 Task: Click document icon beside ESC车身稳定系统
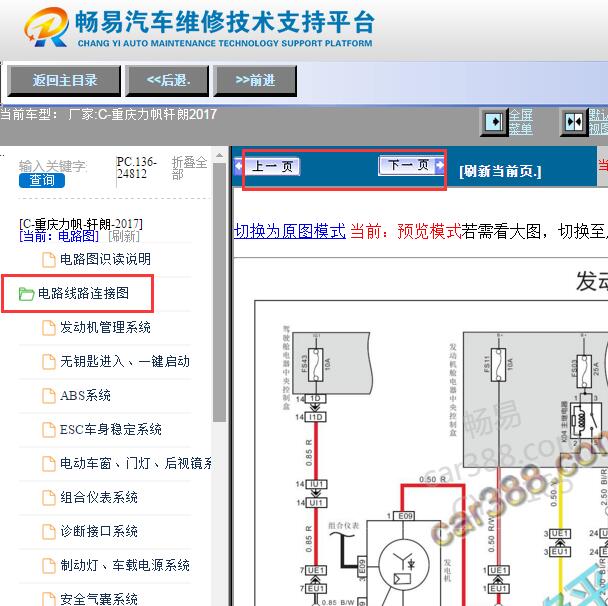point(49,430)
